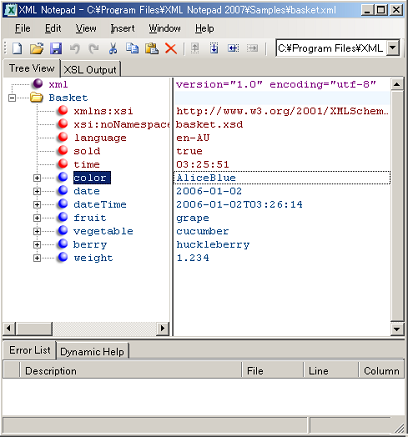Expand the color node
This screenshot has width=408, height=437.
(x=37, y=178)
